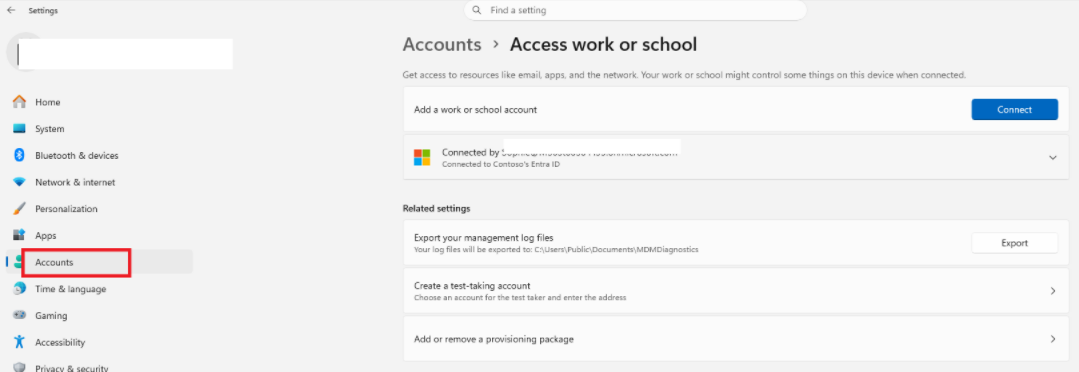
Task: Click the 'Related settings' heading
Action: 436,208
